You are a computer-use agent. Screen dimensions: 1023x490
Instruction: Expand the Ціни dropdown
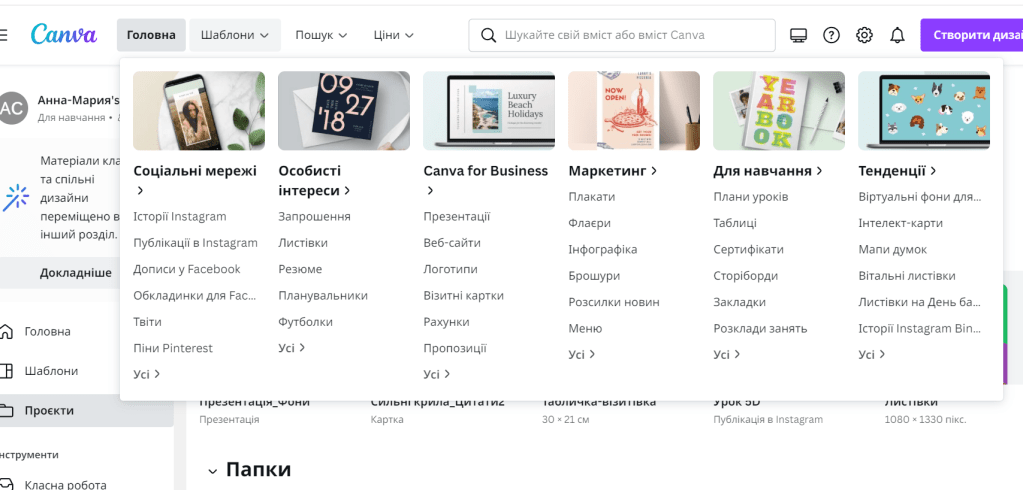(x=393, y=35)
